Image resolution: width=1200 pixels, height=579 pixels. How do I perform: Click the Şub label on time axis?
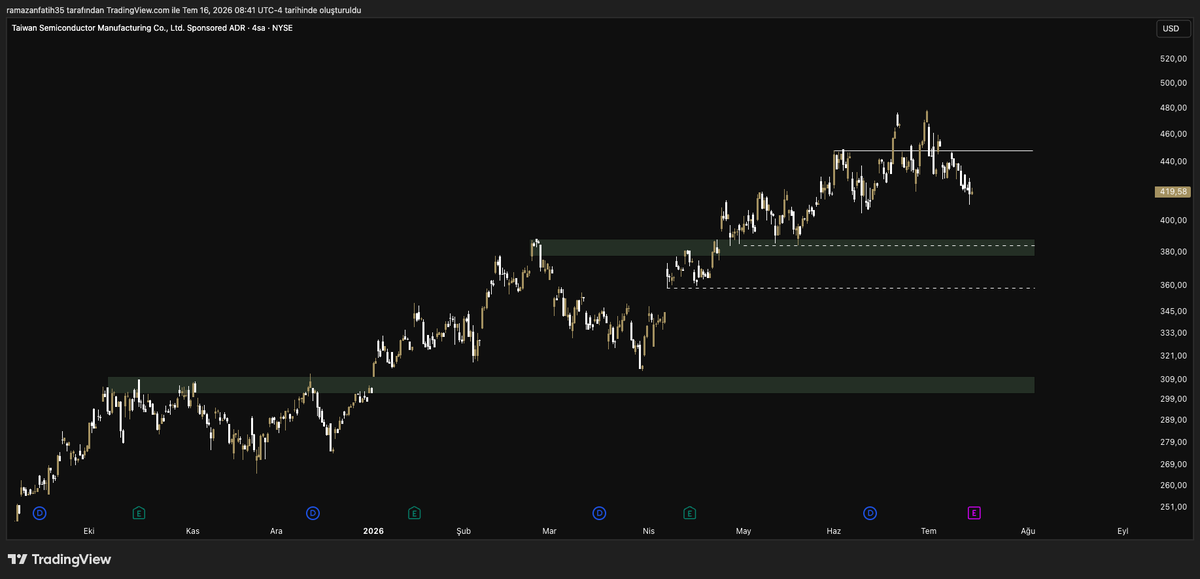463,532
